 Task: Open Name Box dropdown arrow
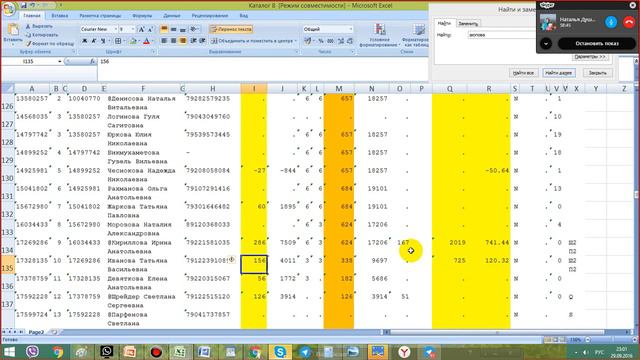tap(60, 62)
